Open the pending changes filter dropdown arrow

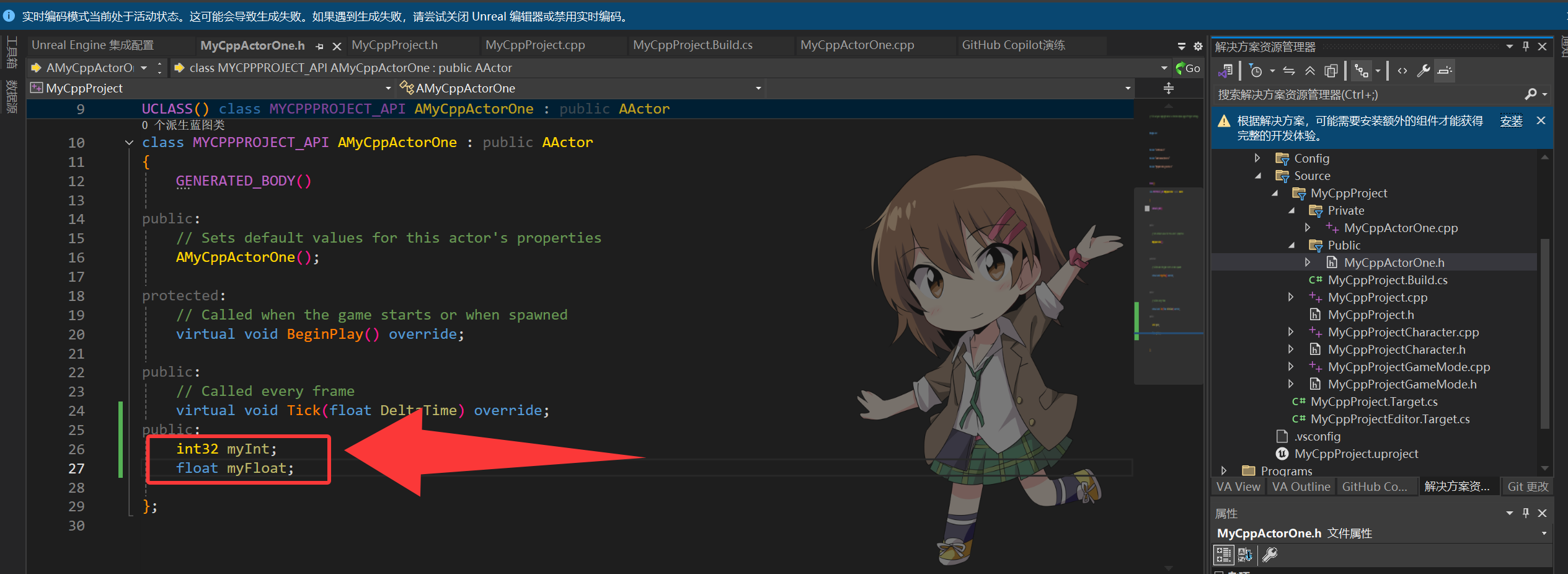pos(1272,71)
